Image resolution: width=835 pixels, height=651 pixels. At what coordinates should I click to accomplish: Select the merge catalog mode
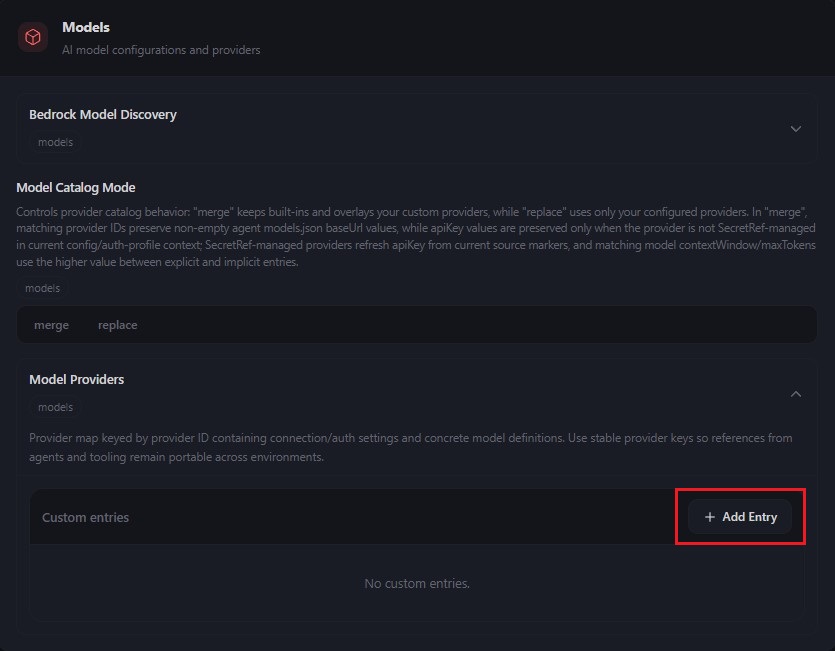pos(51,324)
